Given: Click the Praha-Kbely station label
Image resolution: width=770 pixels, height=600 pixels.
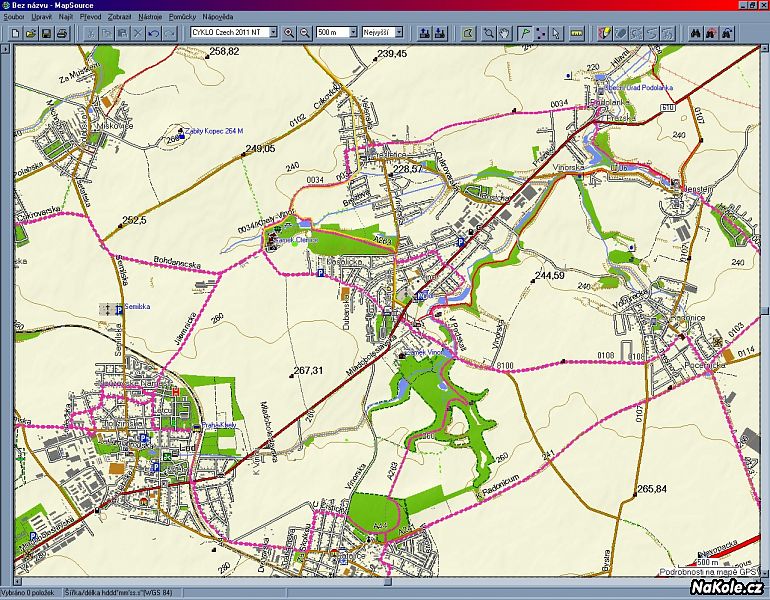Looking at the screenshot, I should click(219, 425).
